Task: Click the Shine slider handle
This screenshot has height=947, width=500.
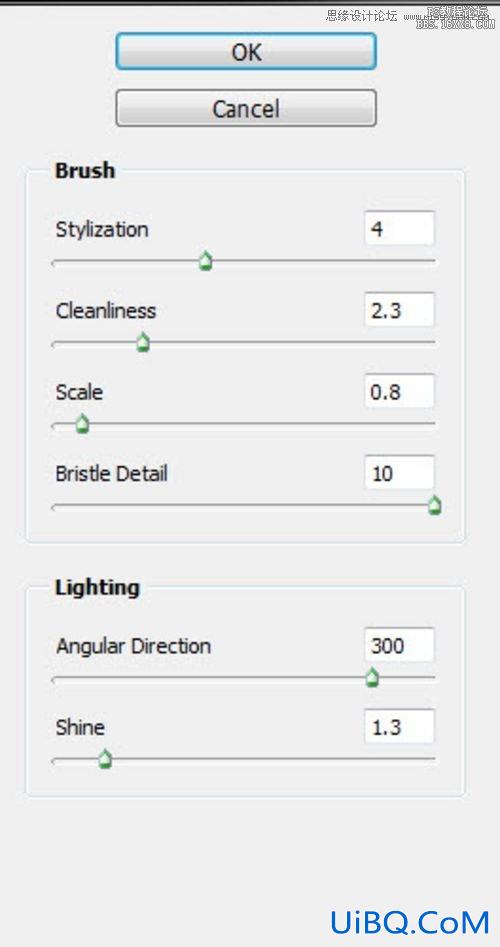Action: [105, 759]
